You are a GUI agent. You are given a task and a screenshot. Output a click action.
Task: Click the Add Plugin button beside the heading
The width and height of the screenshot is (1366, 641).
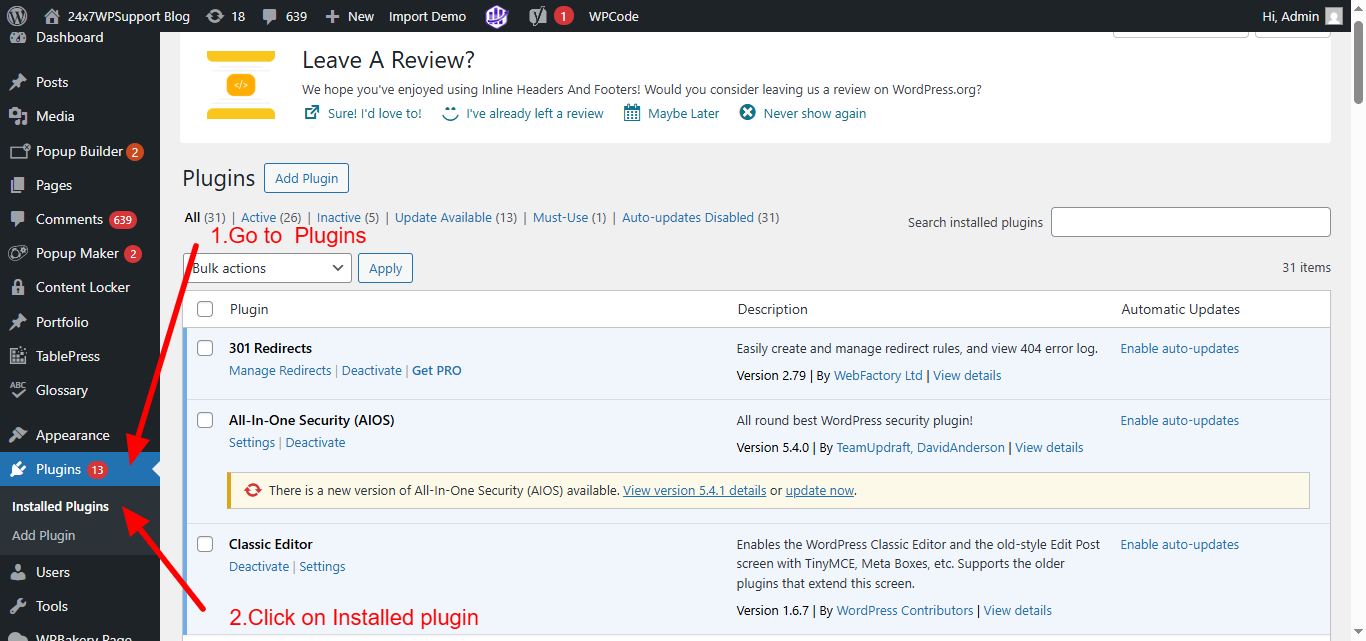(x=306, y=178)
